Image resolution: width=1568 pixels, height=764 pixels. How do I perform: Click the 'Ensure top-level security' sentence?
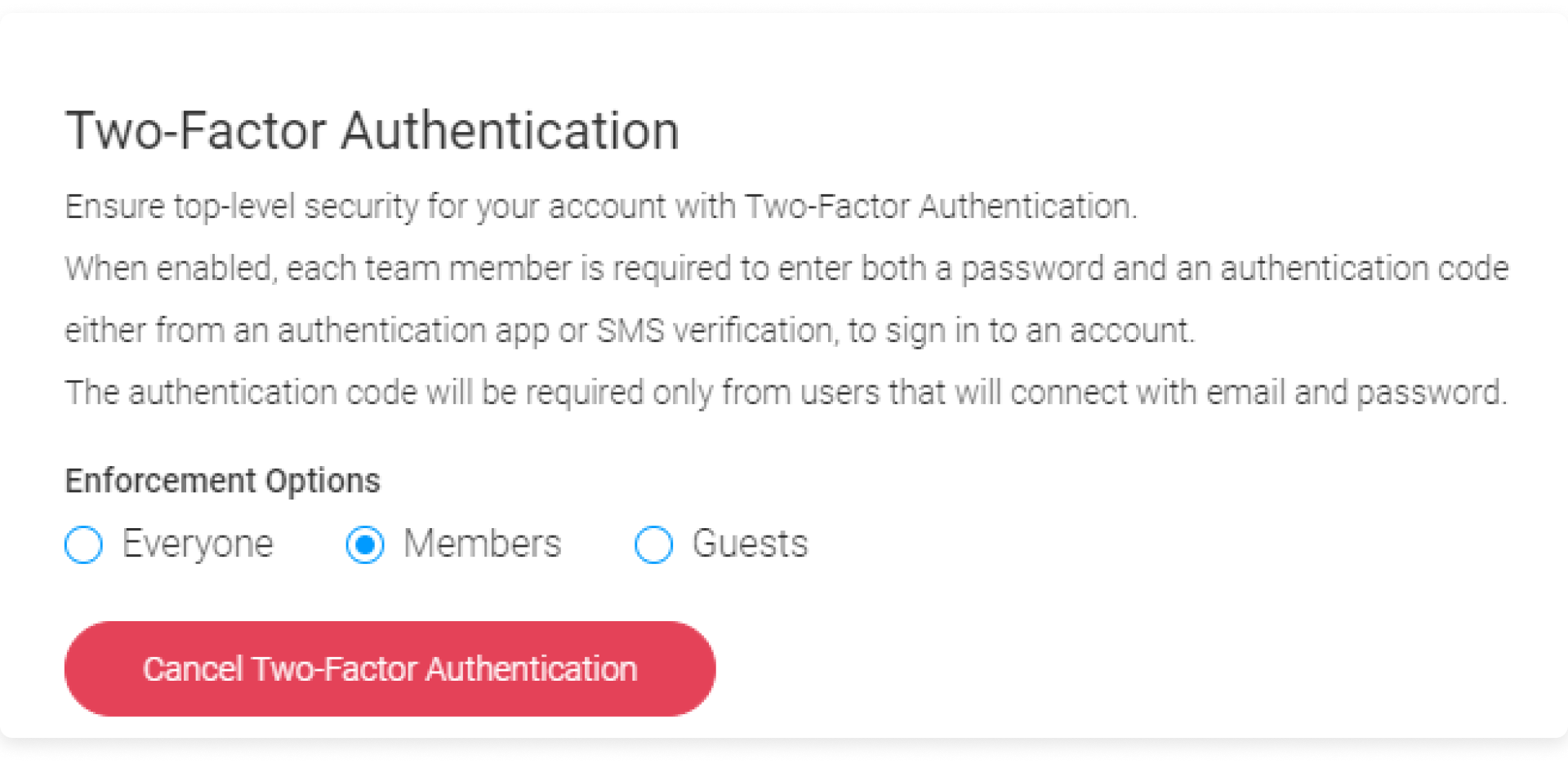[x=601, y=207]
